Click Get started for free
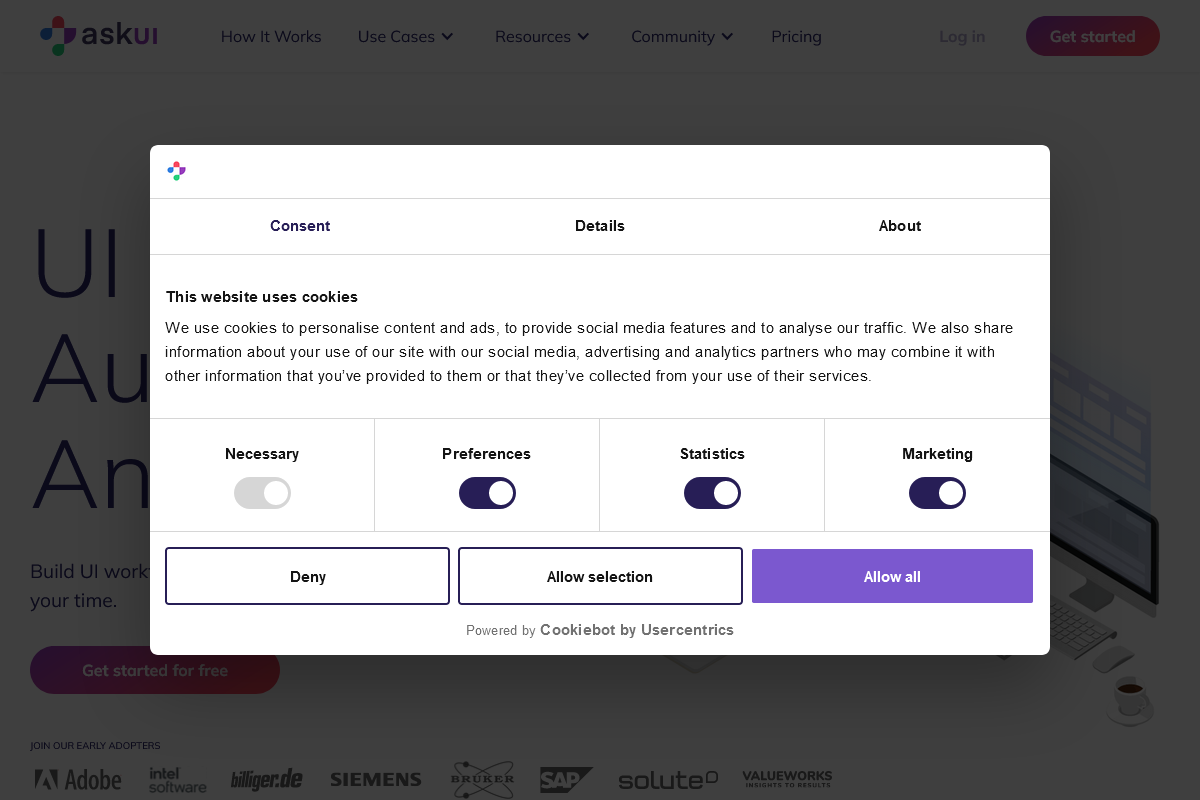Image resolution: width=1200 pixels, height=800 pixels. tap(155, 670)
